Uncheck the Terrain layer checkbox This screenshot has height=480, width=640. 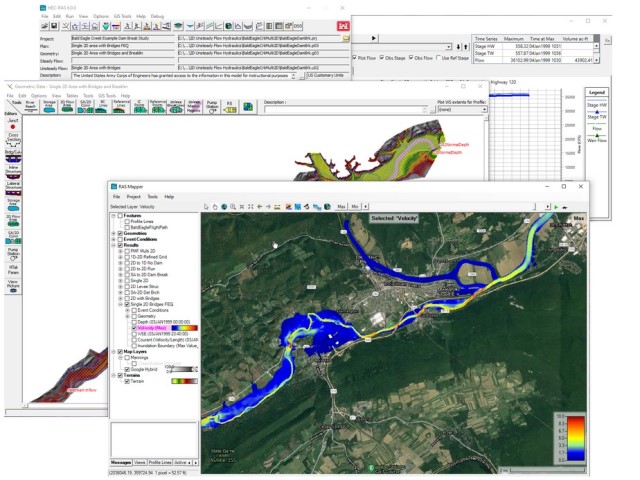pos(127,381)
